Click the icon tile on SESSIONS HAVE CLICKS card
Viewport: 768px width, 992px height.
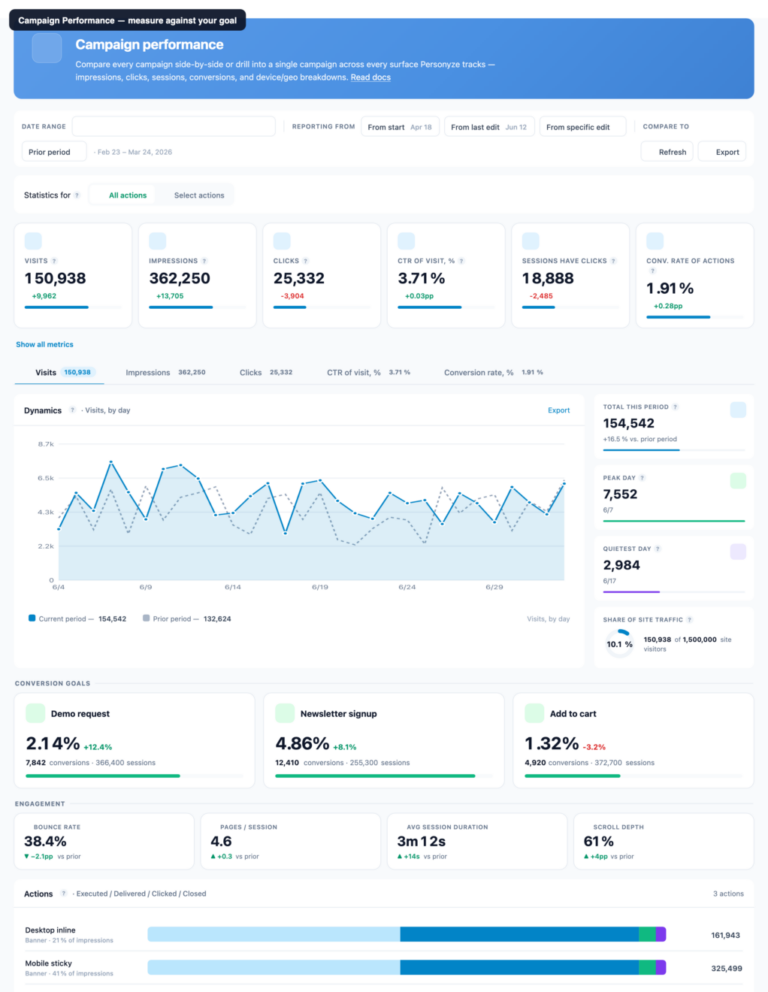(x=531, y=241)
